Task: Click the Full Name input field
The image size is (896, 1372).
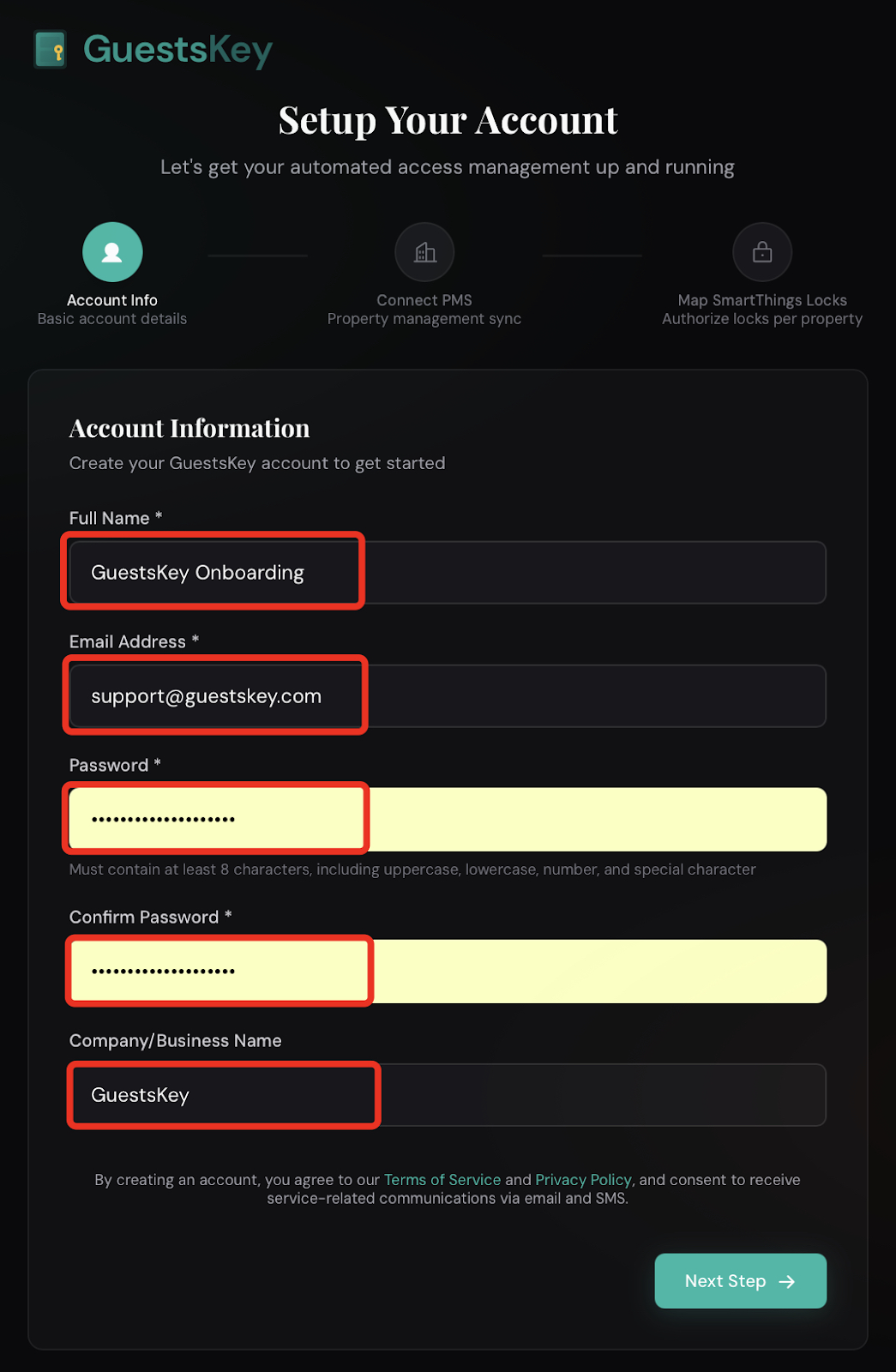Action: point(444,572)
